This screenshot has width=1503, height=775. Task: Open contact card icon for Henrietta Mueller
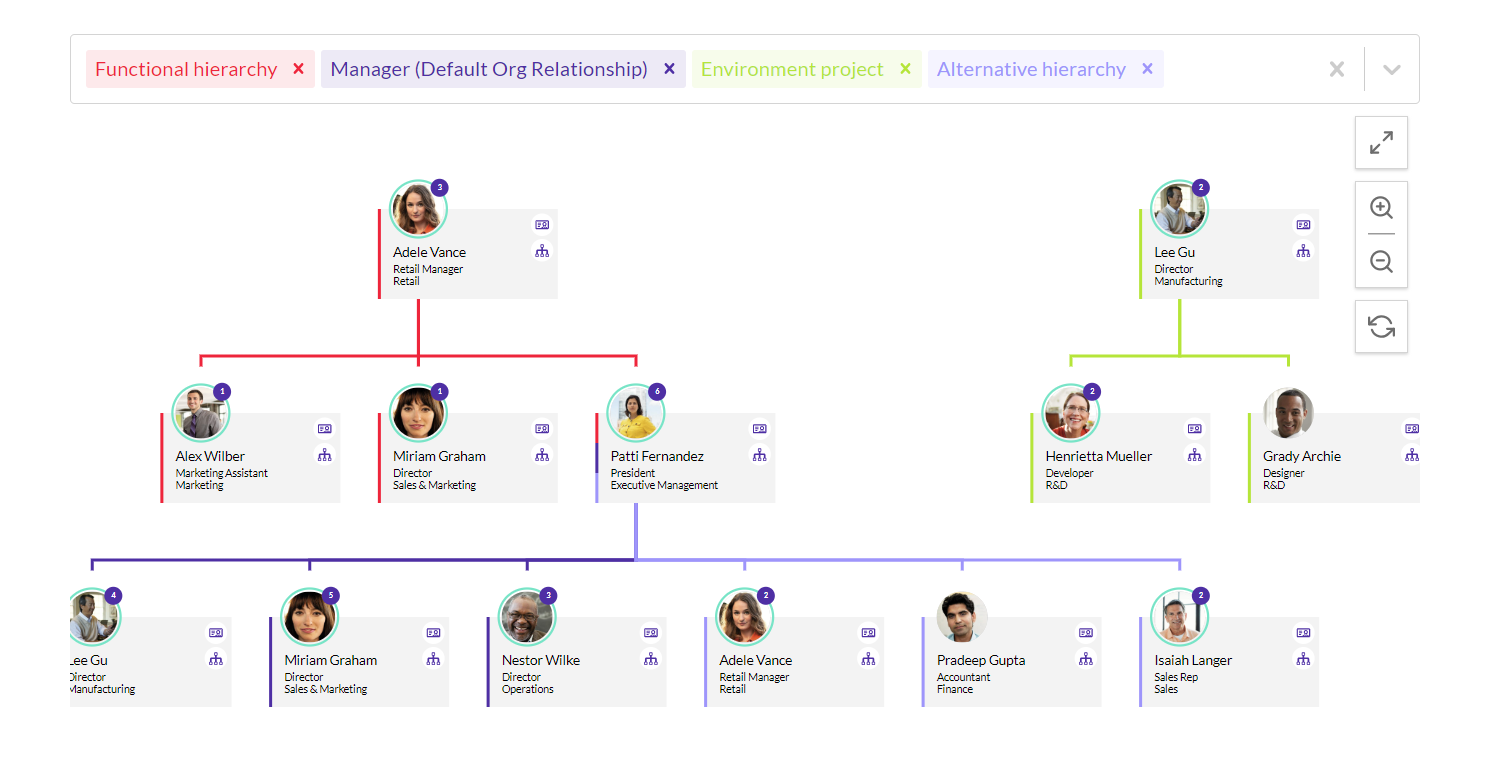pyautogui.click(x=1195, y=429)
